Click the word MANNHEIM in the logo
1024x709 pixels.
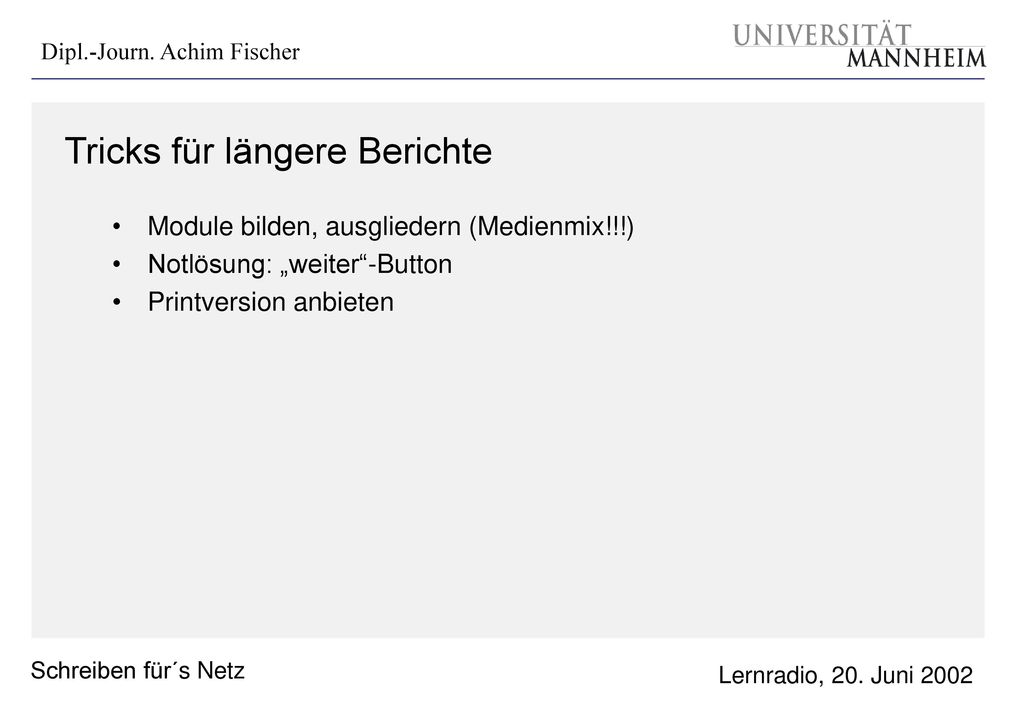916,58
